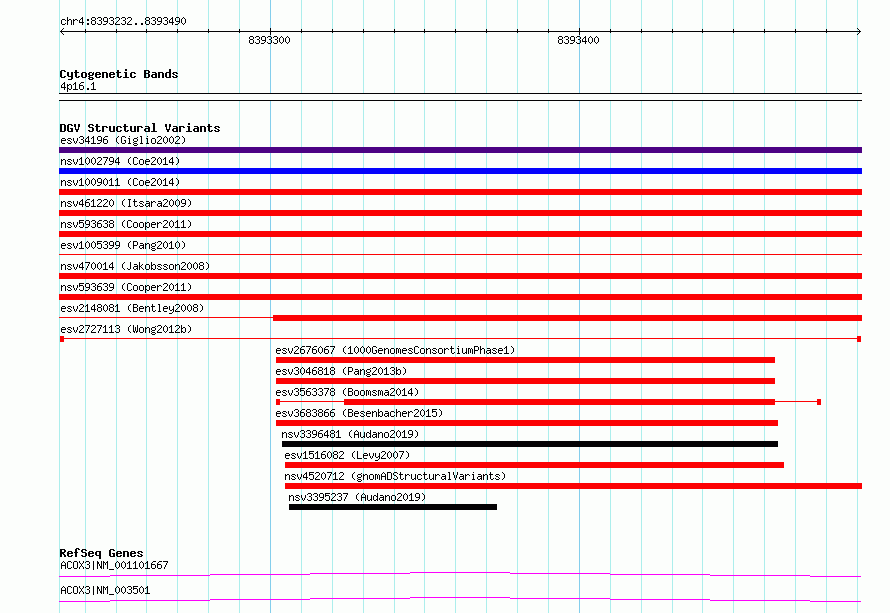Open variant nsv593639 (Cooper2011) label
Viewport: 890px width, 613px height.
click(126, 287)
